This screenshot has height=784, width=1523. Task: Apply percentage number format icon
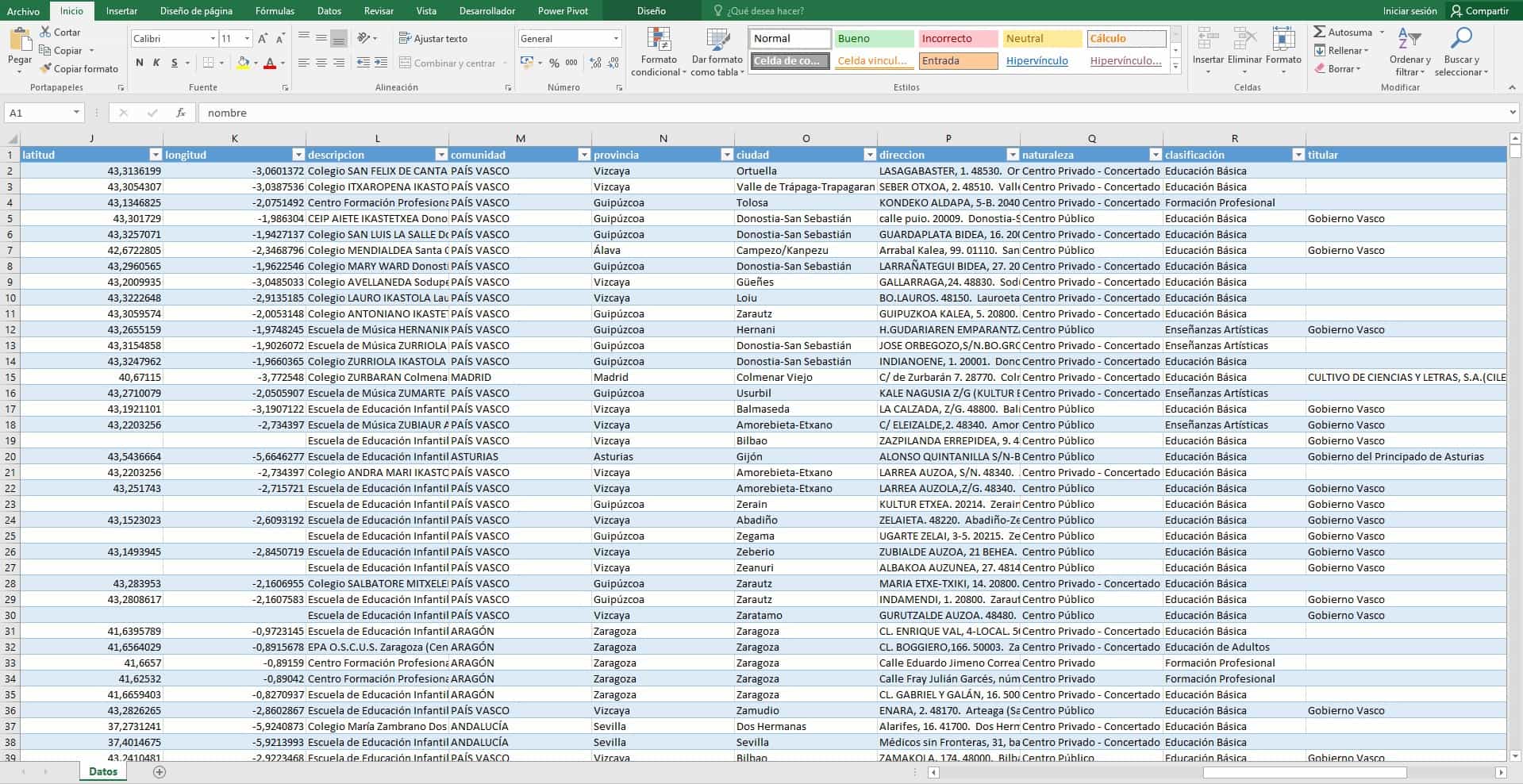click(x=554, y=63)
